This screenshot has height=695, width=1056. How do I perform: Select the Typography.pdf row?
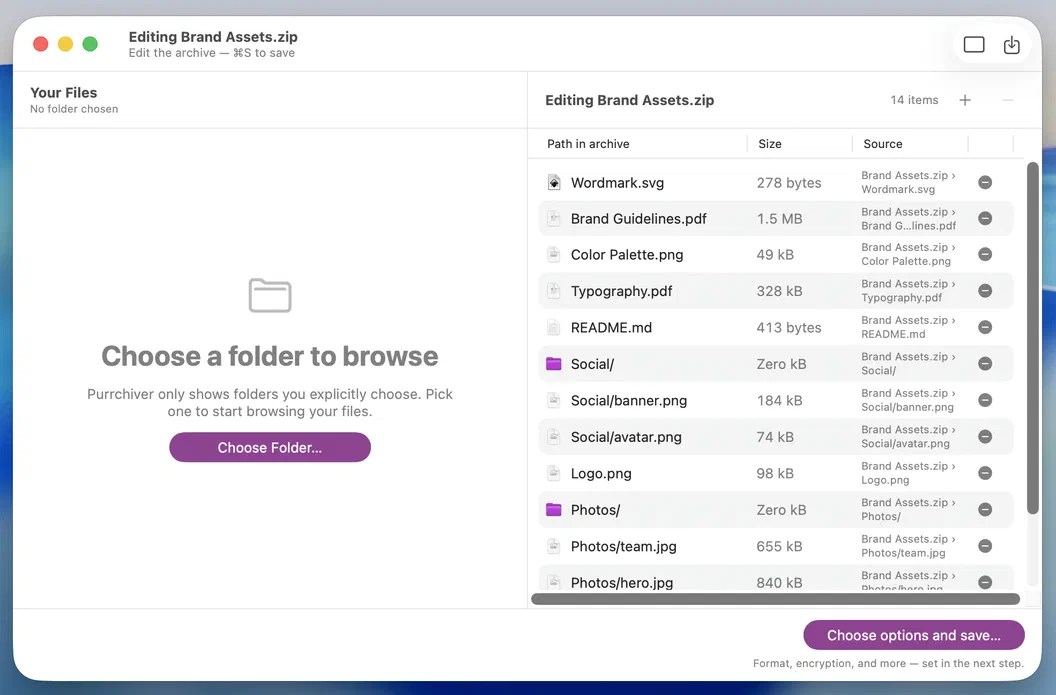776,291
